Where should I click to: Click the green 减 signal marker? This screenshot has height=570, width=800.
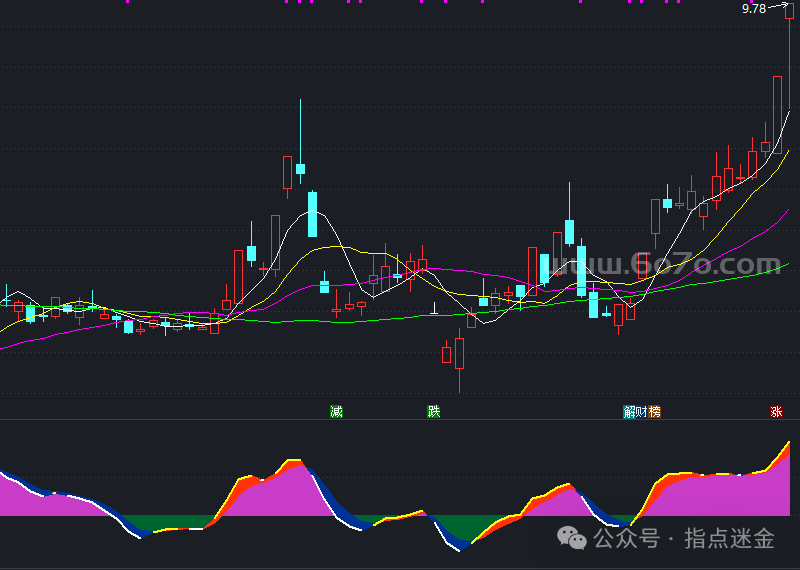coord(336,411)
